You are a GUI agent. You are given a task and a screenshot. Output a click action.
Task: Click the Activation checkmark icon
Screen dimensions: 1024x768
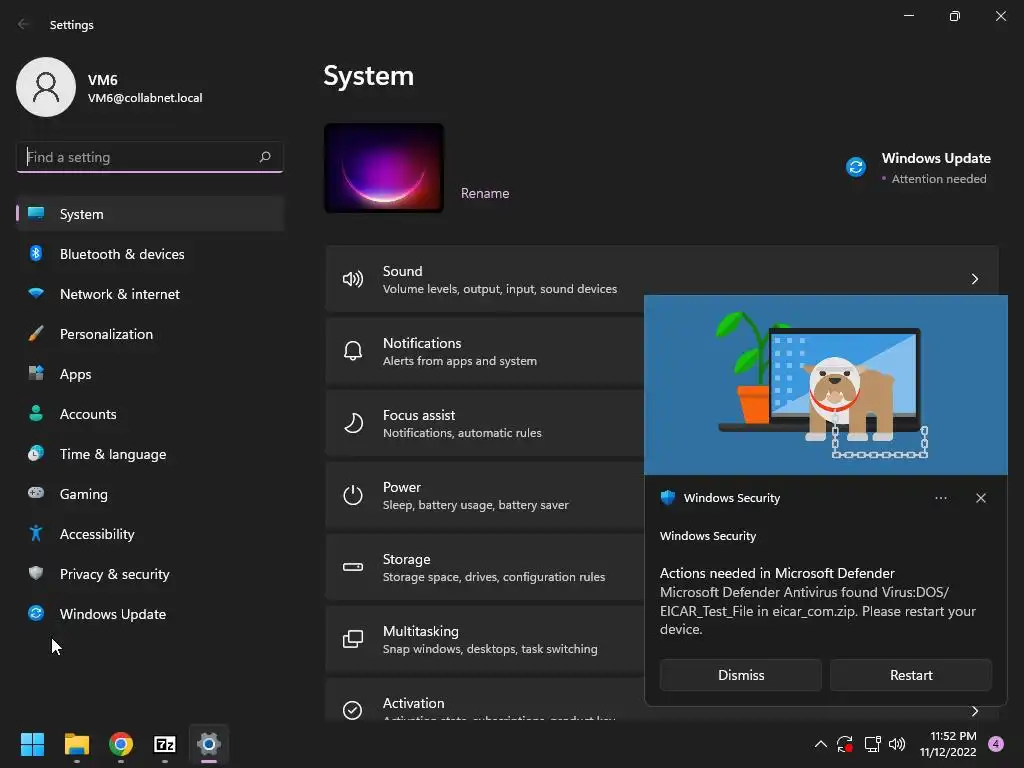(353, 710)
